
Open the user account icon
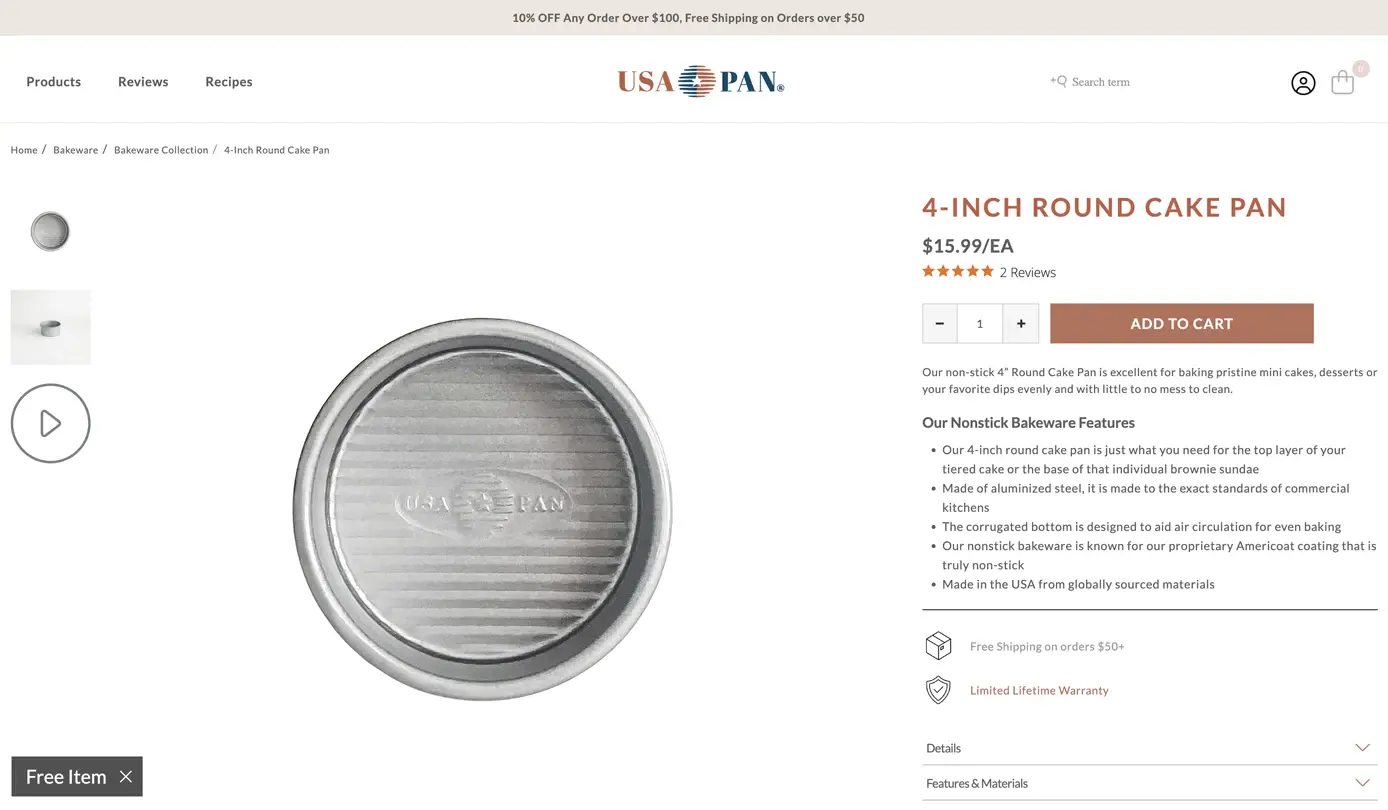[x=1302, y=83]
